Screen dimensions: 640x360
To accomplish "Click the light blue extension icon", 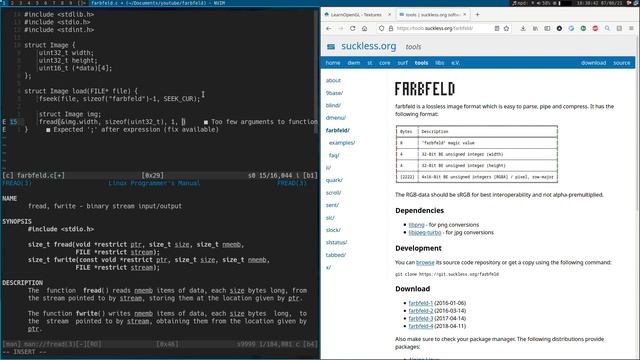I will (x=571, y=29).
